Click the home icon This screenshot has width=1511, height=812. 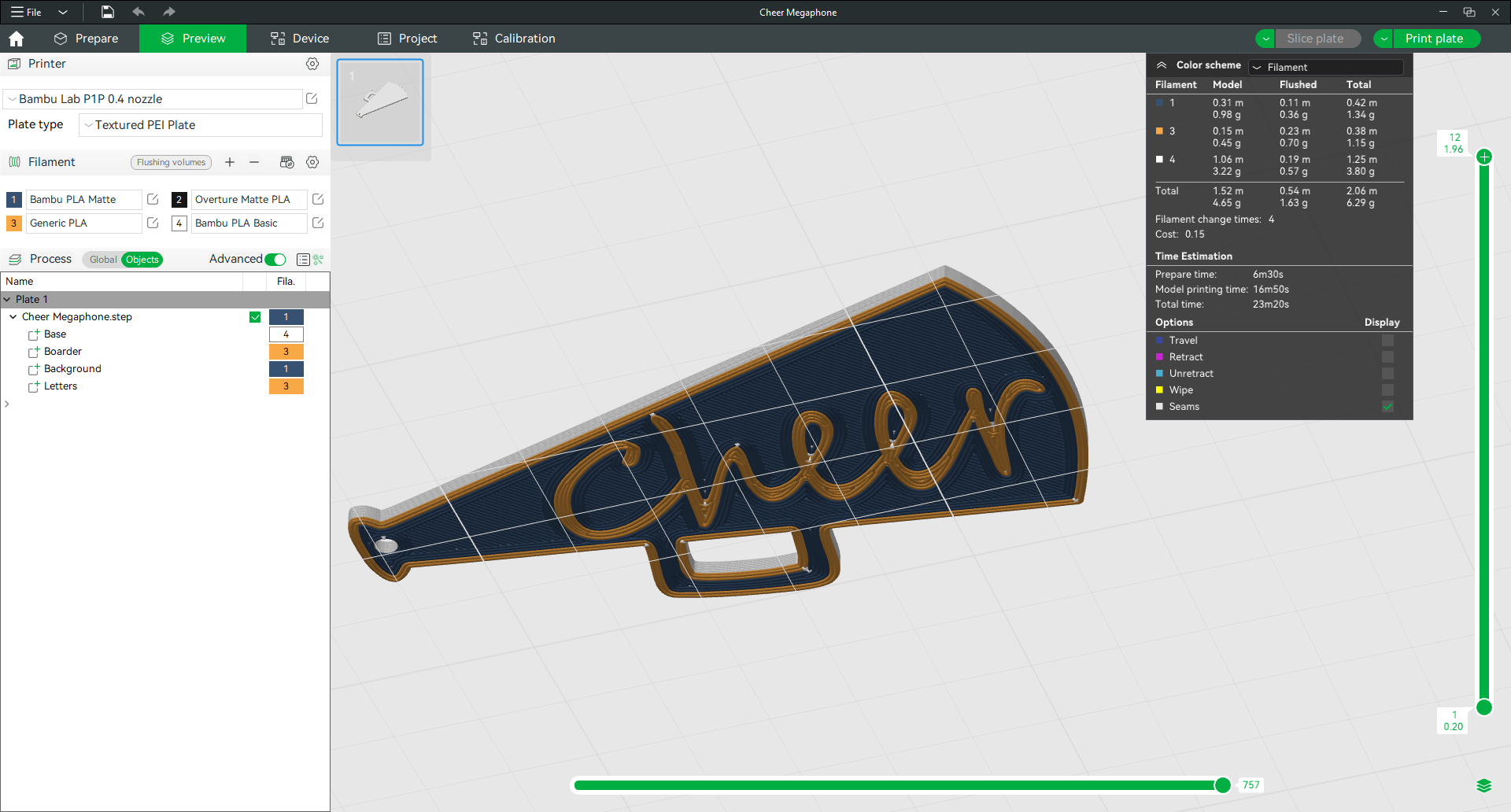click(17, 39)
